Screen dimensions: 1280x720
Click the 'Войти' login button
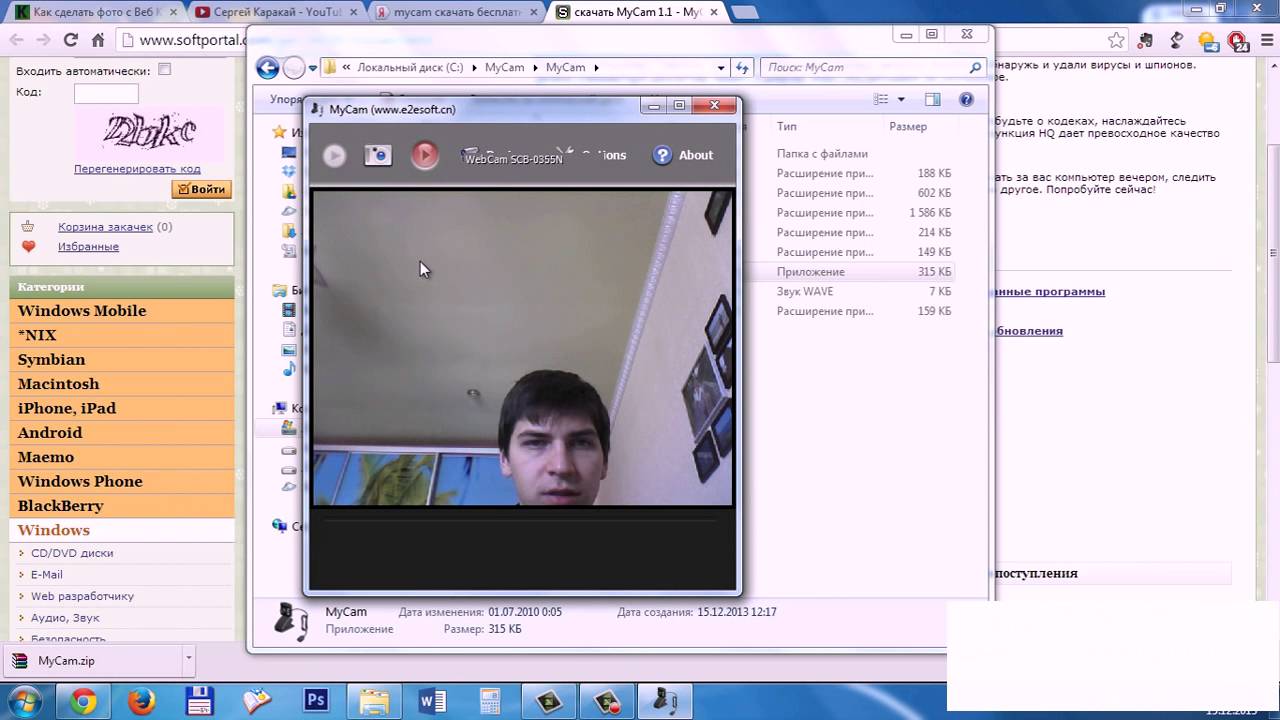[202, 189]
